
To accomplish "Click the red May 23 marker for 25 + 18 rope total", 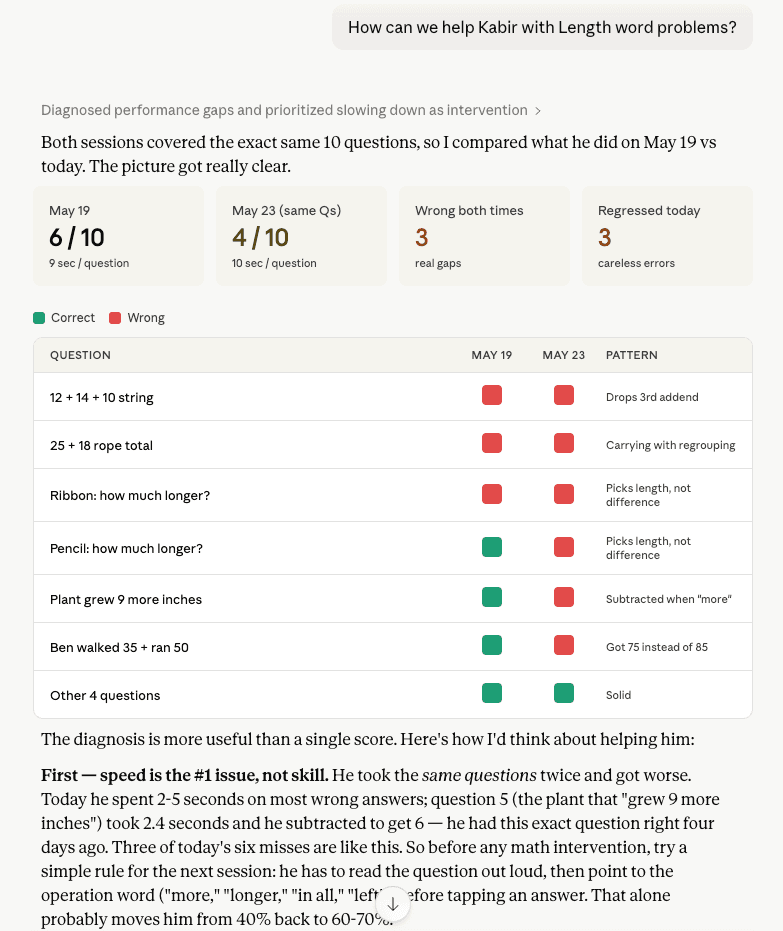I will [x=564, y=444].
